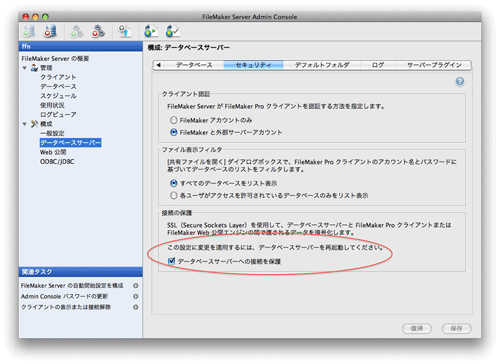Select スケジュール in the sidebar tree

(58, 96)
